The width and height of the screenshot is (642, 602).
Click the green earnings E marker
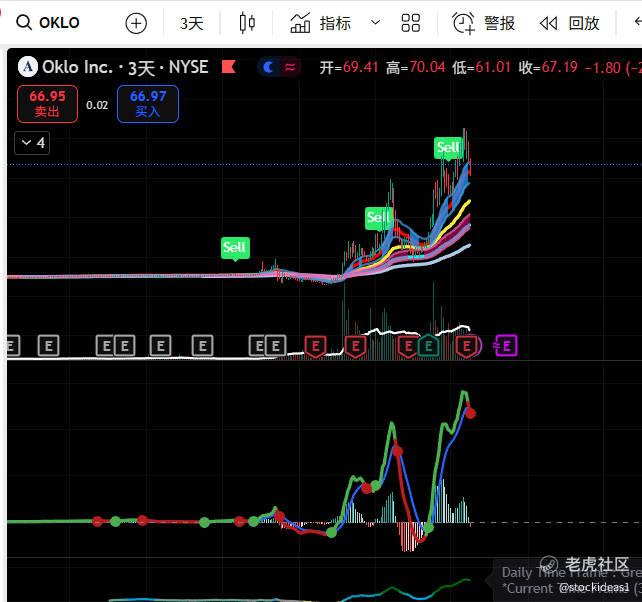click(428, 346)
